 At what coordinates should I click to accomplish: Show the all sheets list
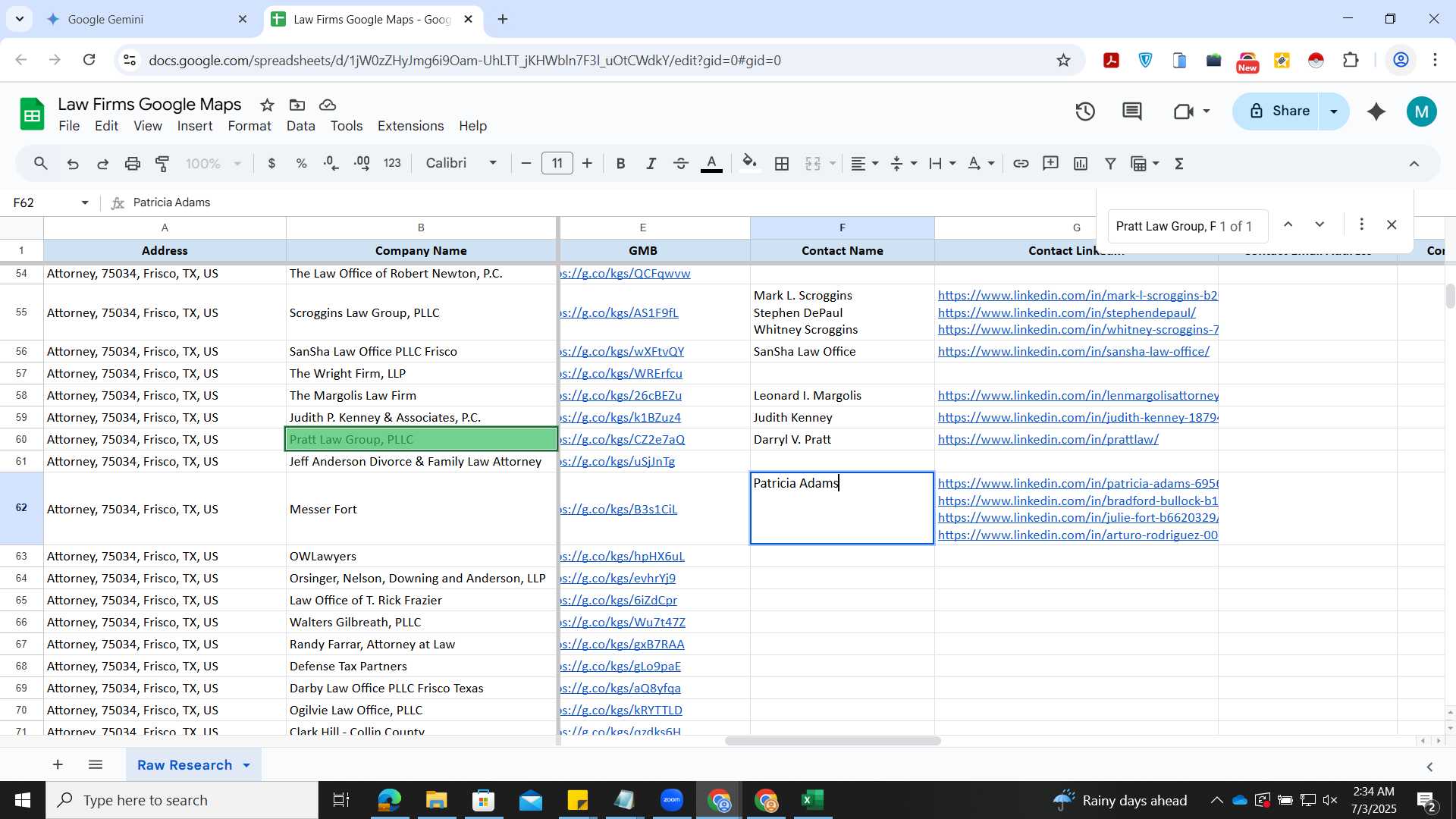(96, 764)
